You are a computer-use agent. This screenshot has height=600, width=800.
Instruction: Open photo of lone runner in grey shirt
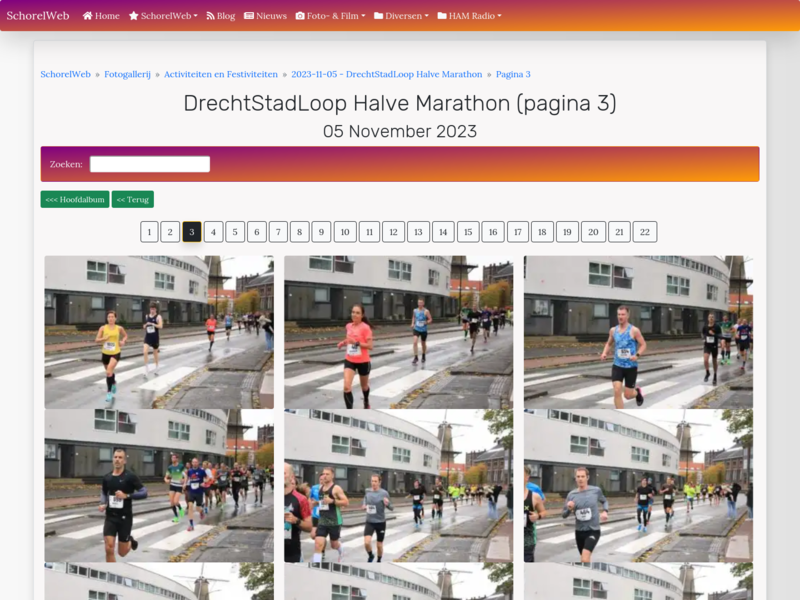click(638, 486)
